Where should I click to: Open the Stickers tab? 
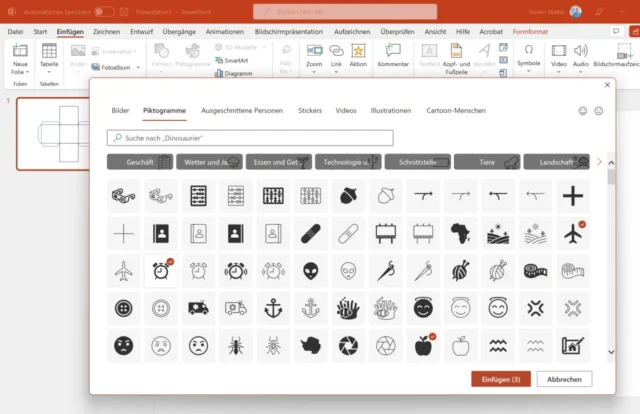tap(310, 111)
